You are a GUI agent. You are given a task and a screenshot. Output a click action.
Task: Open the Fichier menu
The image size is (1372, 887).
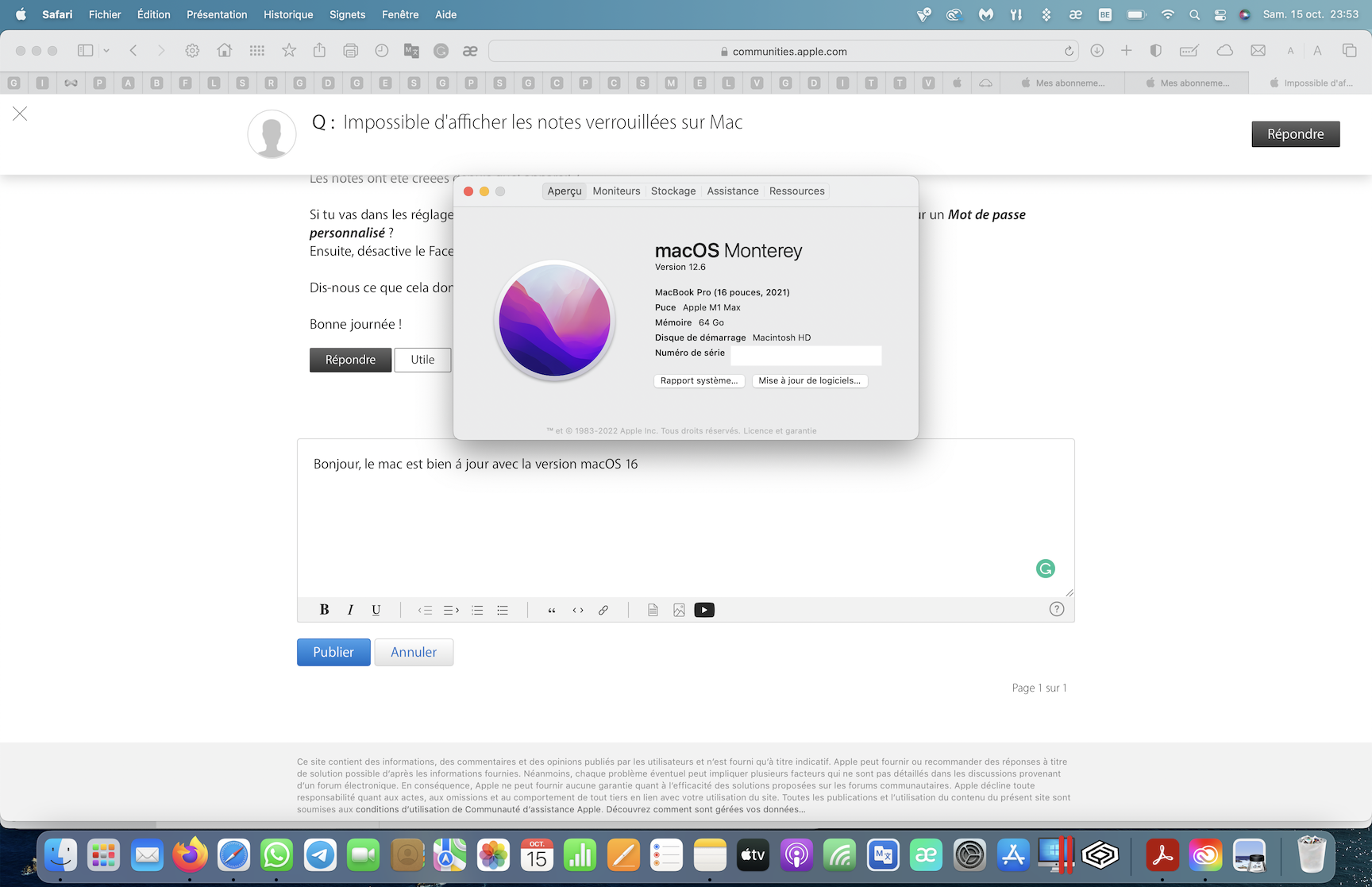[x=105, y=14]
